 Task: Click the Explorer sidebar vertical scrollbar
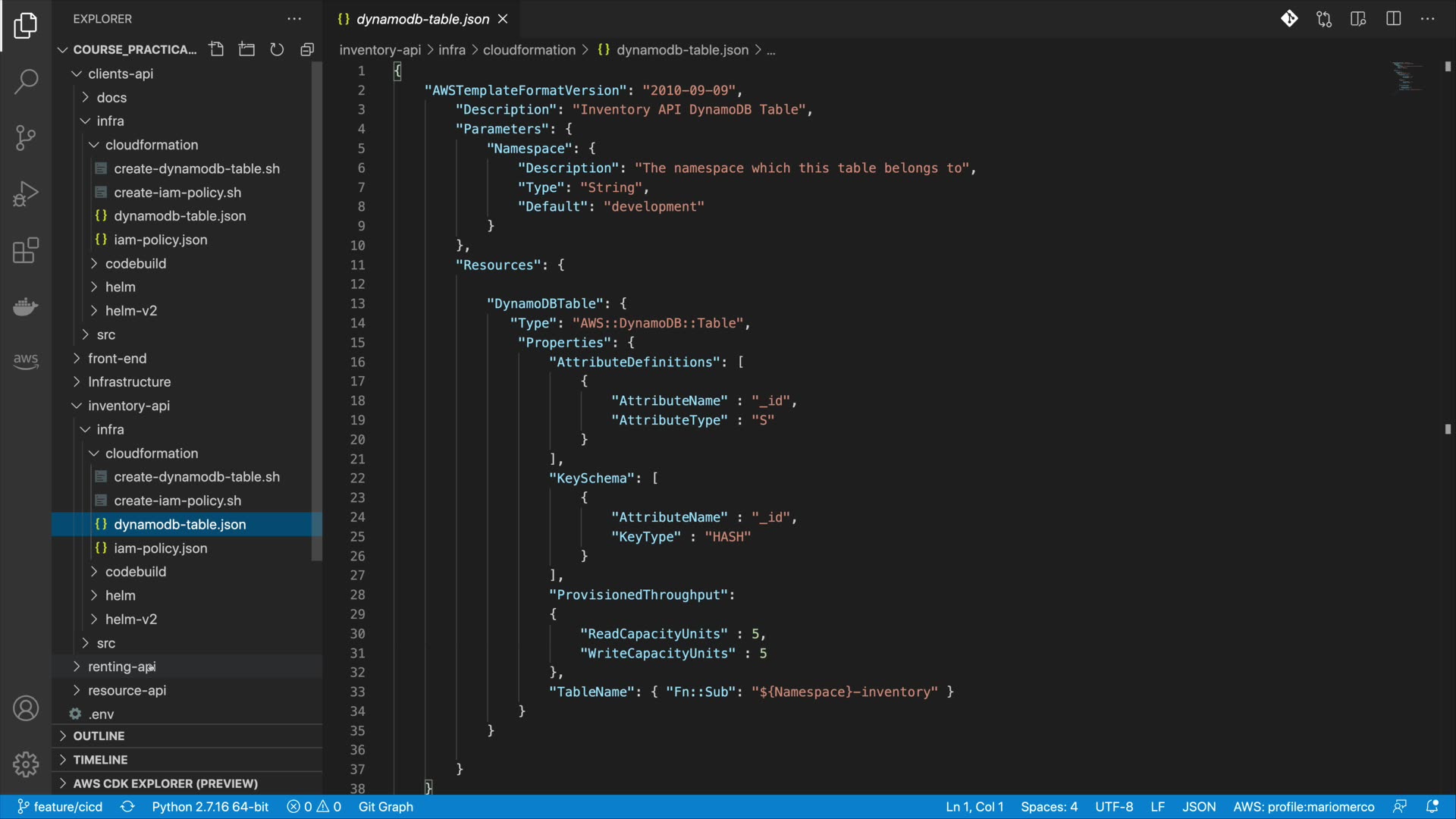(316, 311)
